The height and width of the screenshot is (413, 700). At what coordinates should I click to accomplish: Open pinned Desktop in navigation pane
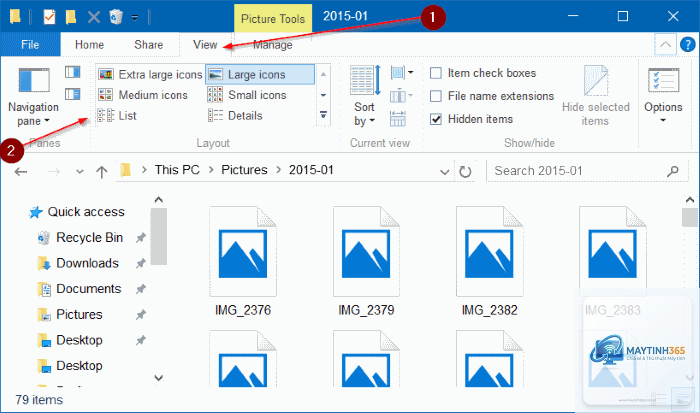coord(71,340)
